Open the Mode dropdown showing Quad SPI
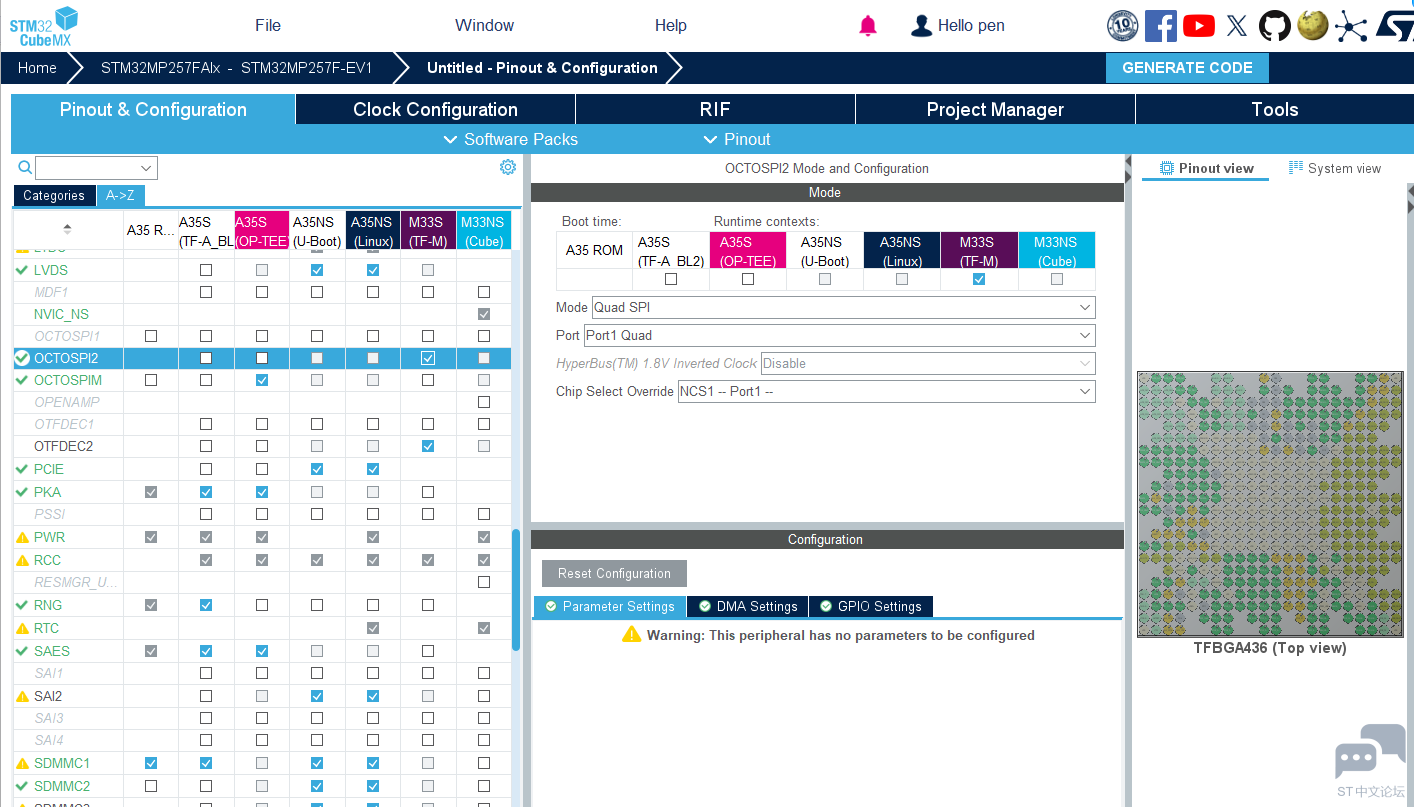 pyautogui.click(x=843, y=307)
